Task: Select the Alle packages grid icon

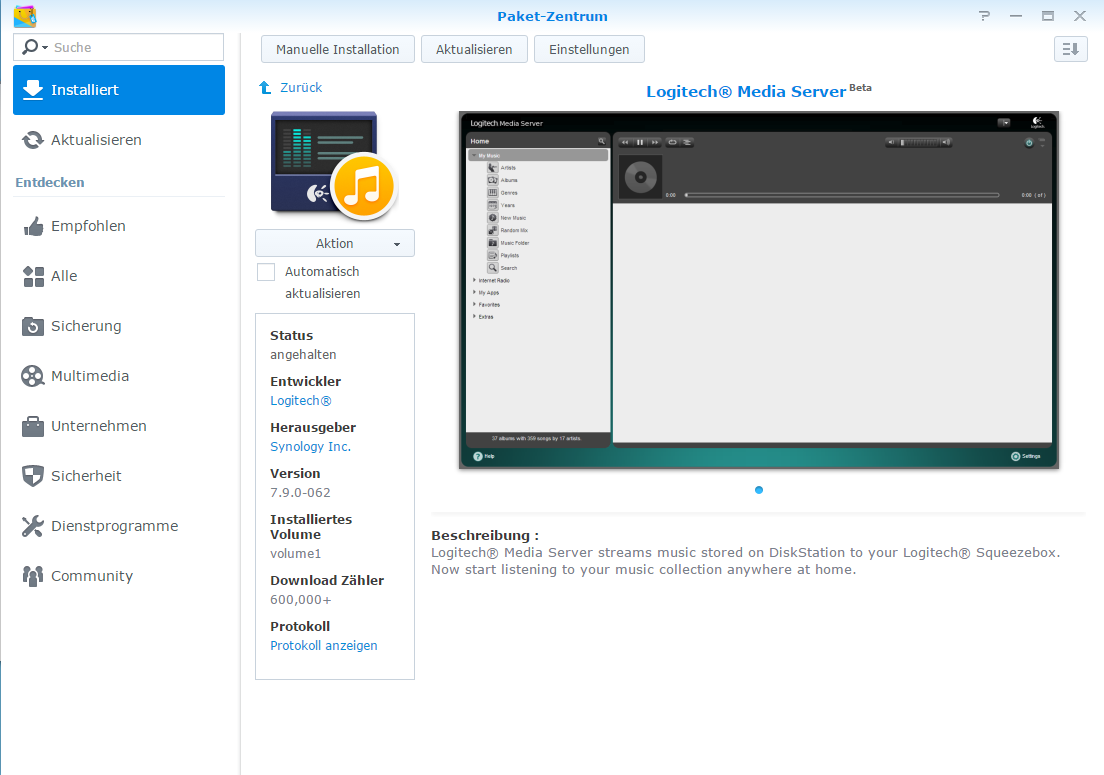Action: 33,276
